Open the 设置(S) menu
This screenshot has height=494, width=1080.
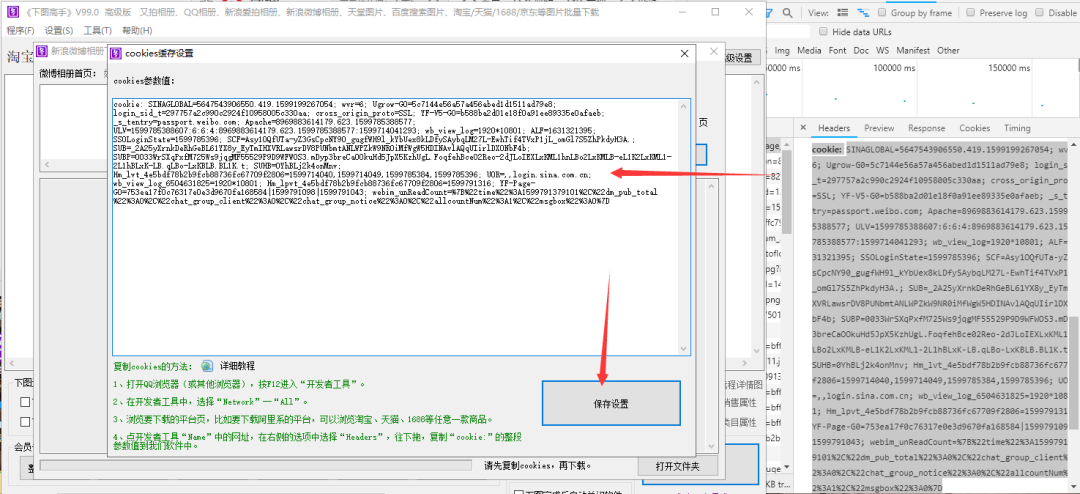(x=59, y=30)
